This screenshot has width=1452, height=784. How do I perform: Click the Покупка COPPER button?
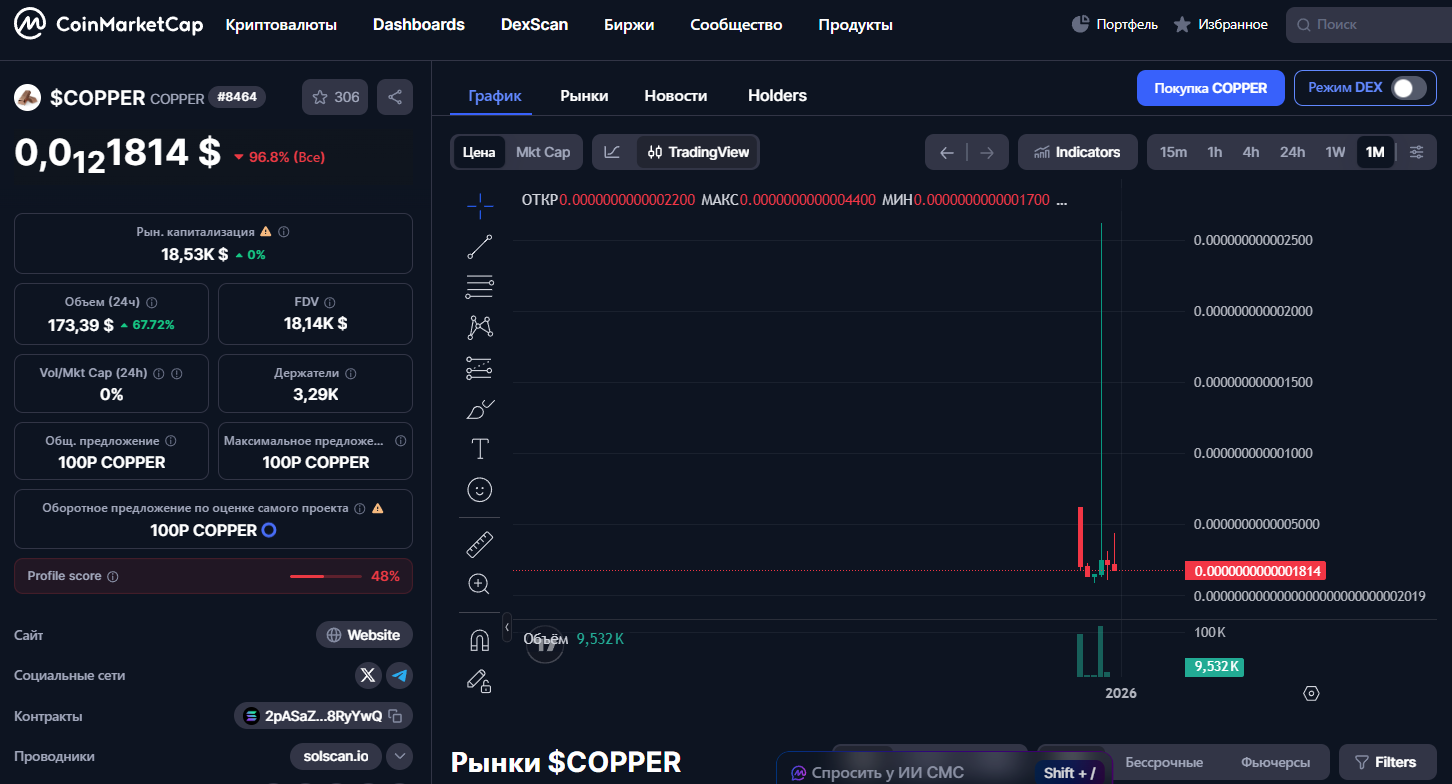pyautogui.click(x=1211, y=88)
